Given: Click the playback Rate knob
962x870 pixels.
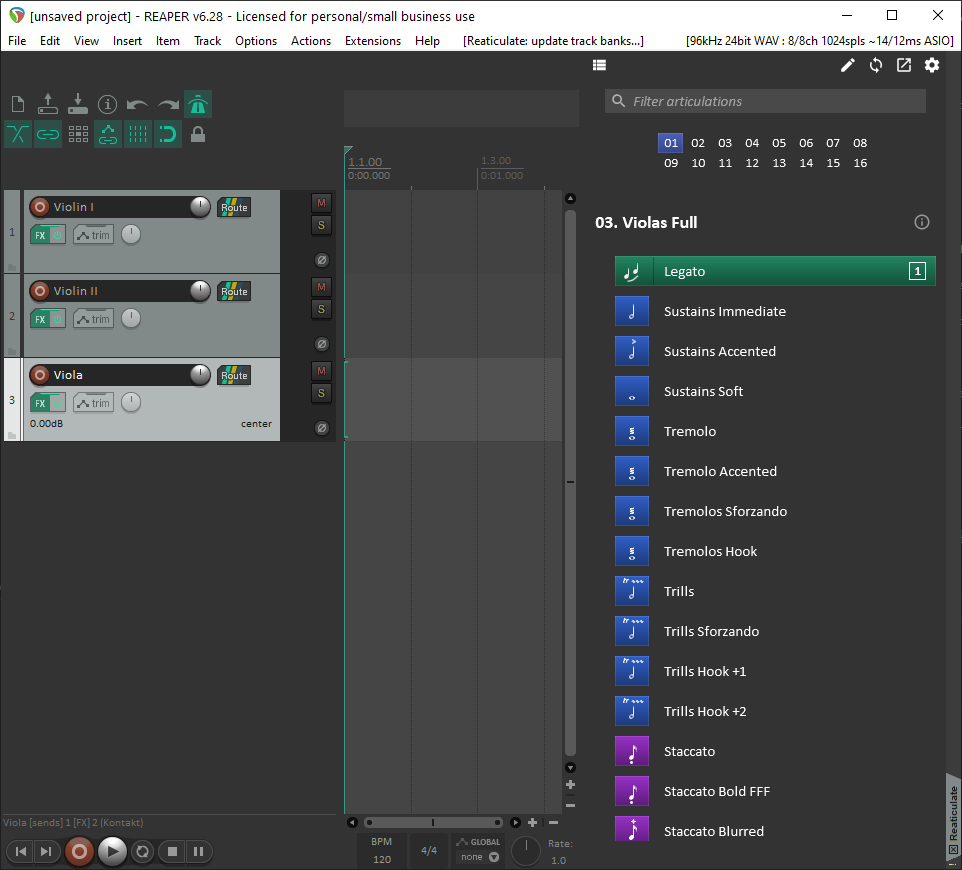Looking at the screenshot, I should coord(525,850).
